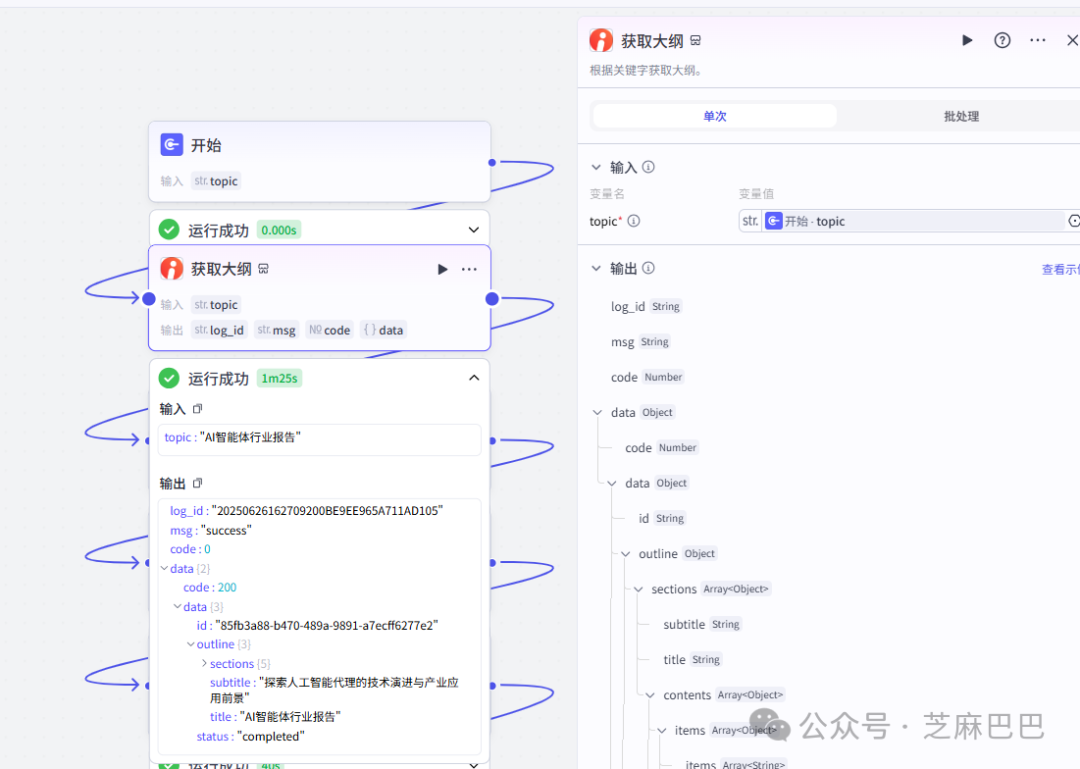1080x769 pixels.
Task: Click the 获取大纲 plugin logo in panel header
Action: click(601, 41)
